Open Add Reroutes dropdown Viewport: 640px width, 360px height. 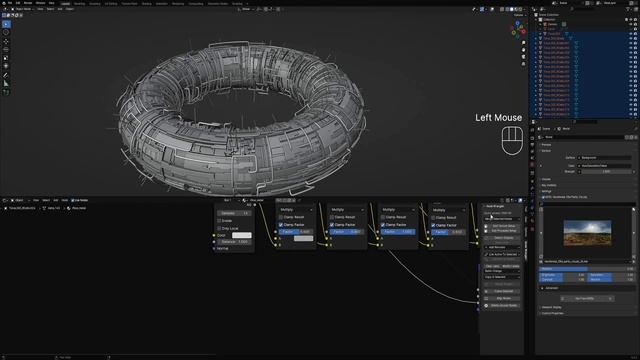click(x=502, y=247)
